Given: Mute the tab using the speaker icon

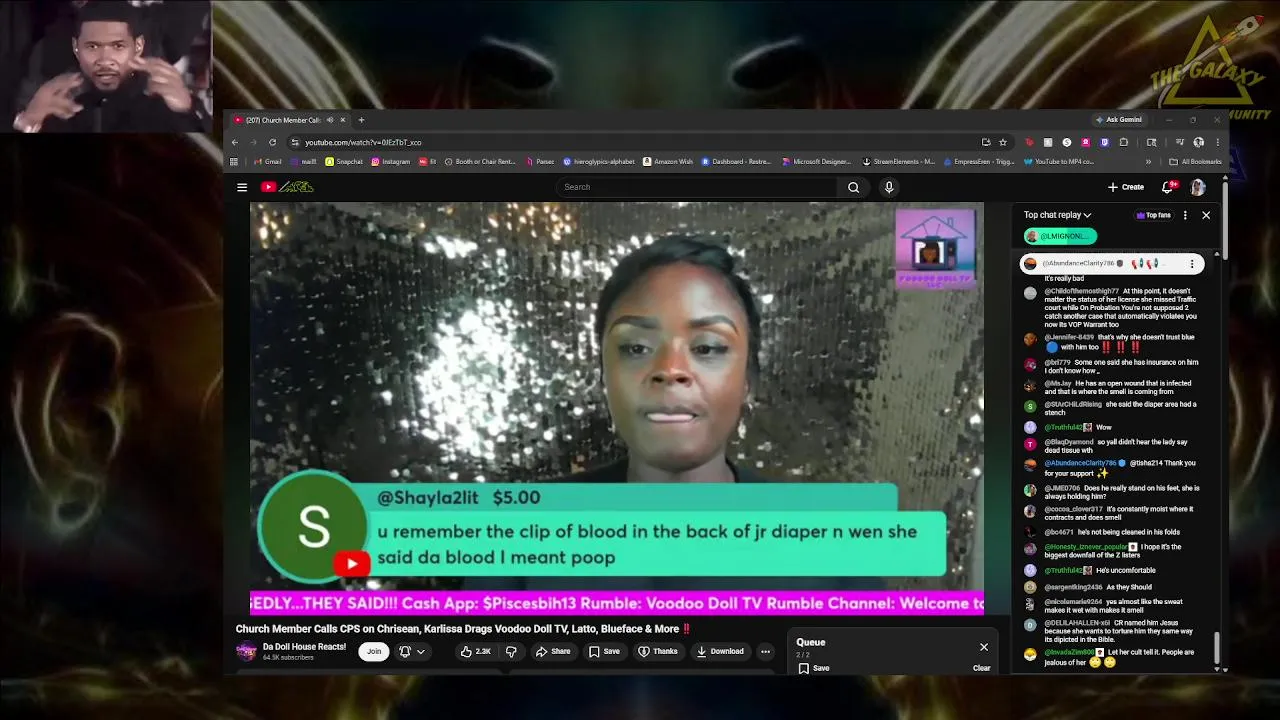Looking at the screenshot, I should [330, 120].
